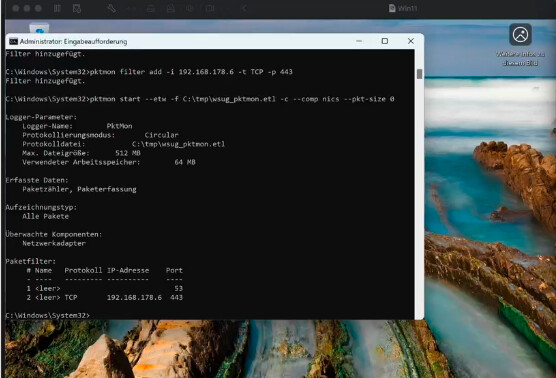The image size is (556, 378).
Task: Minimize the Eingabeaufforderung window
Action: (359, 41)
